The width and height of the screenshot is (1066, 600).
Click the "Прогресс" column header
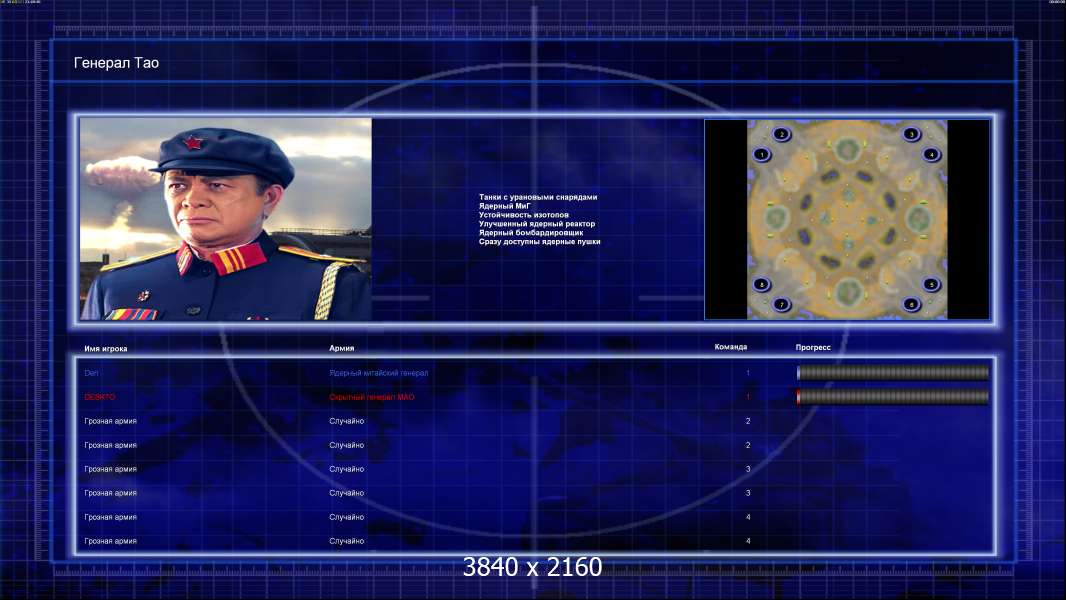tap(813, 347)
